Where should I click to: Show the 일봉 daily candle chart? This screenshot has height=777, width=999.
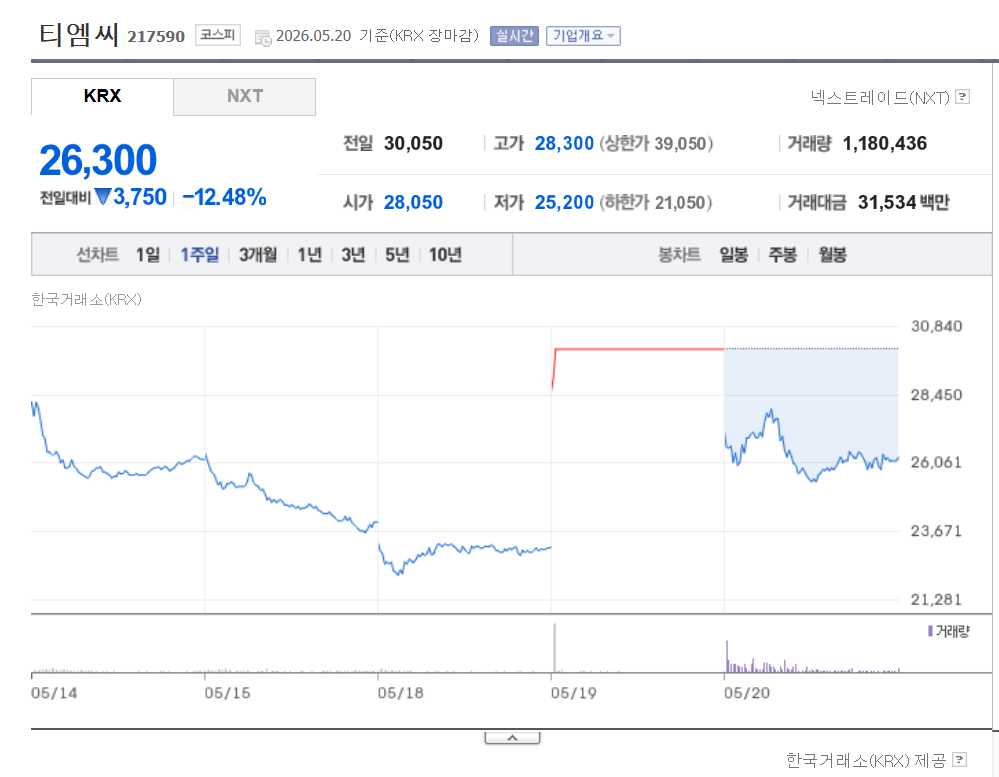coord(734,255)
